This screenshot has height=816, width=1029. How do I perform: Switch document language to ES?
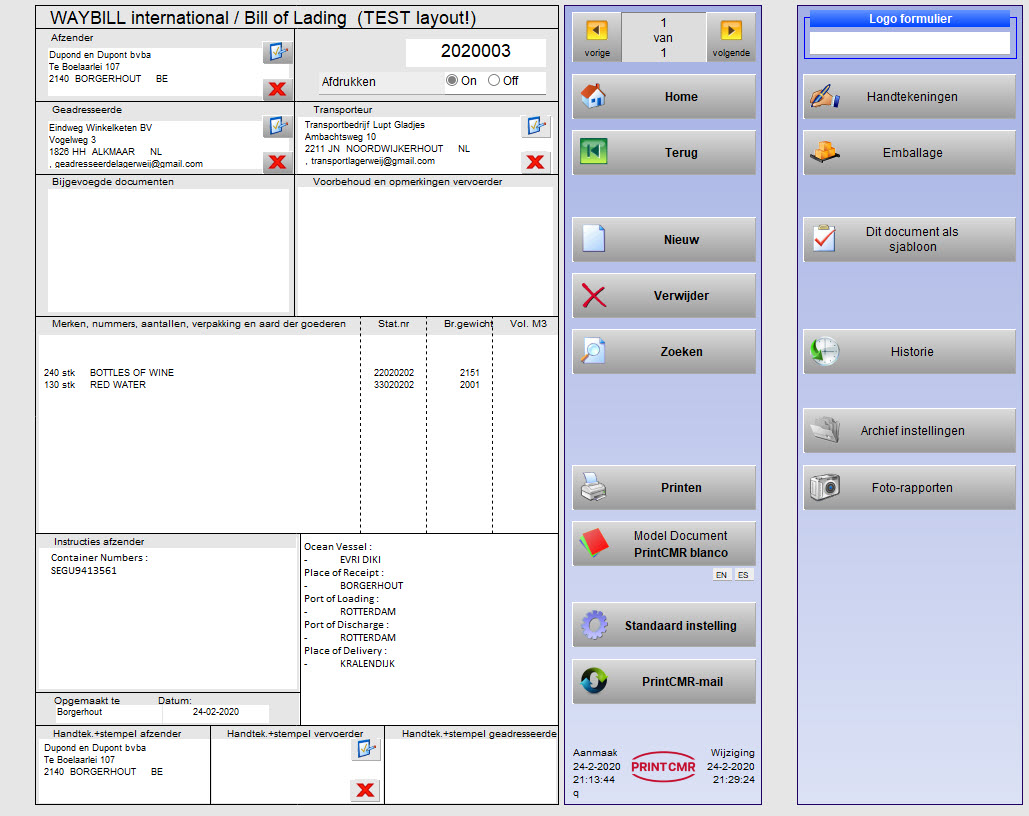pyautogui.click(x=743, y=575)
